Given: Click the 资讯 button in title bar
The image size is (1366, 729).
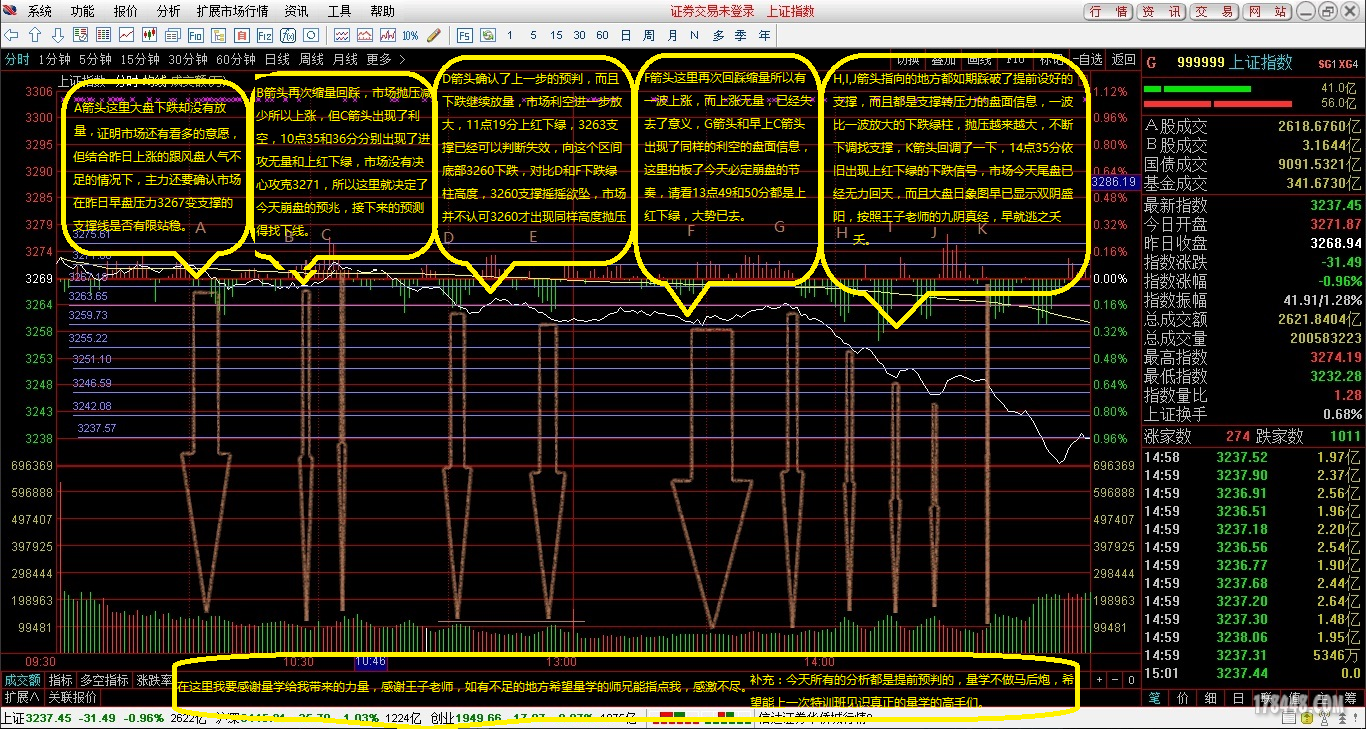Looking at the screenshot, I should click(1162, 12).
